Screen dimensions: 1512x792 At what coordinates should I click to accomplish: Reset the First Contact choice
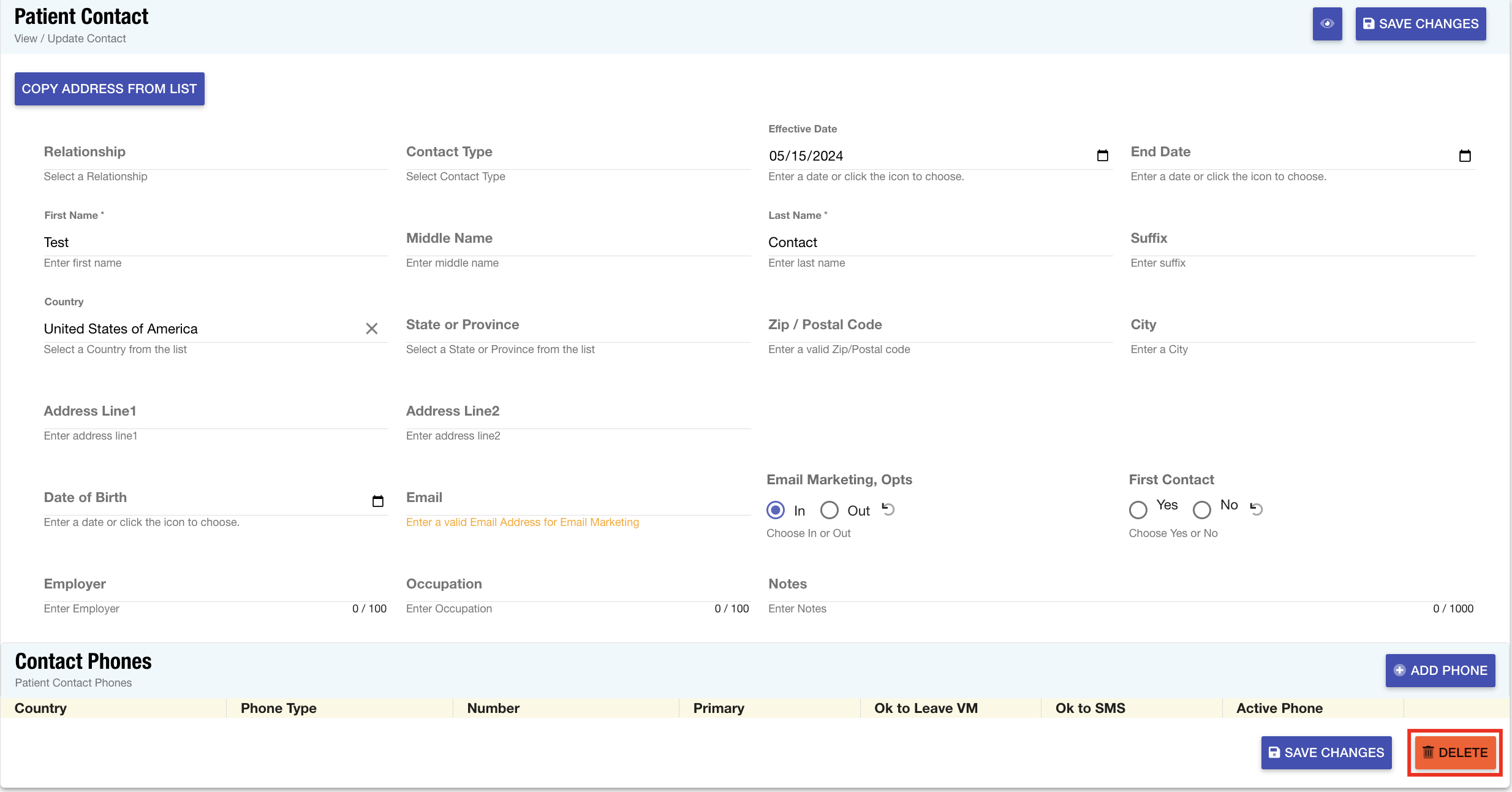coord(1256,509)
